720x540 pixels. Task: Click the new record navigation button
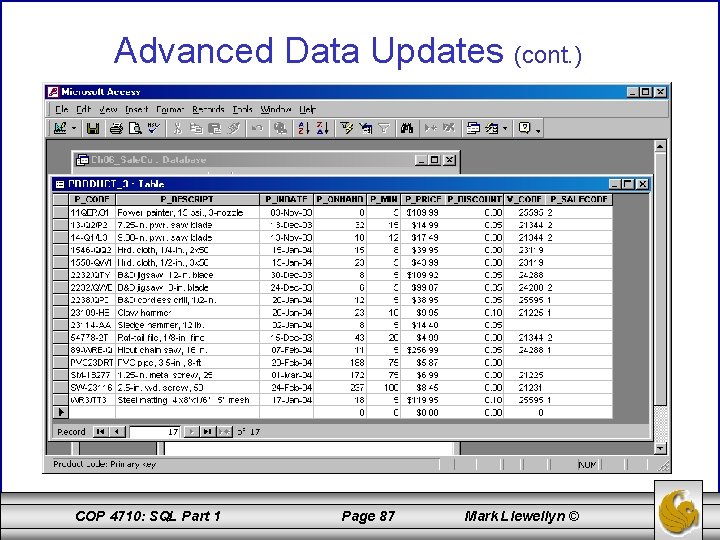pyautogui.click(x=225, y=432)
